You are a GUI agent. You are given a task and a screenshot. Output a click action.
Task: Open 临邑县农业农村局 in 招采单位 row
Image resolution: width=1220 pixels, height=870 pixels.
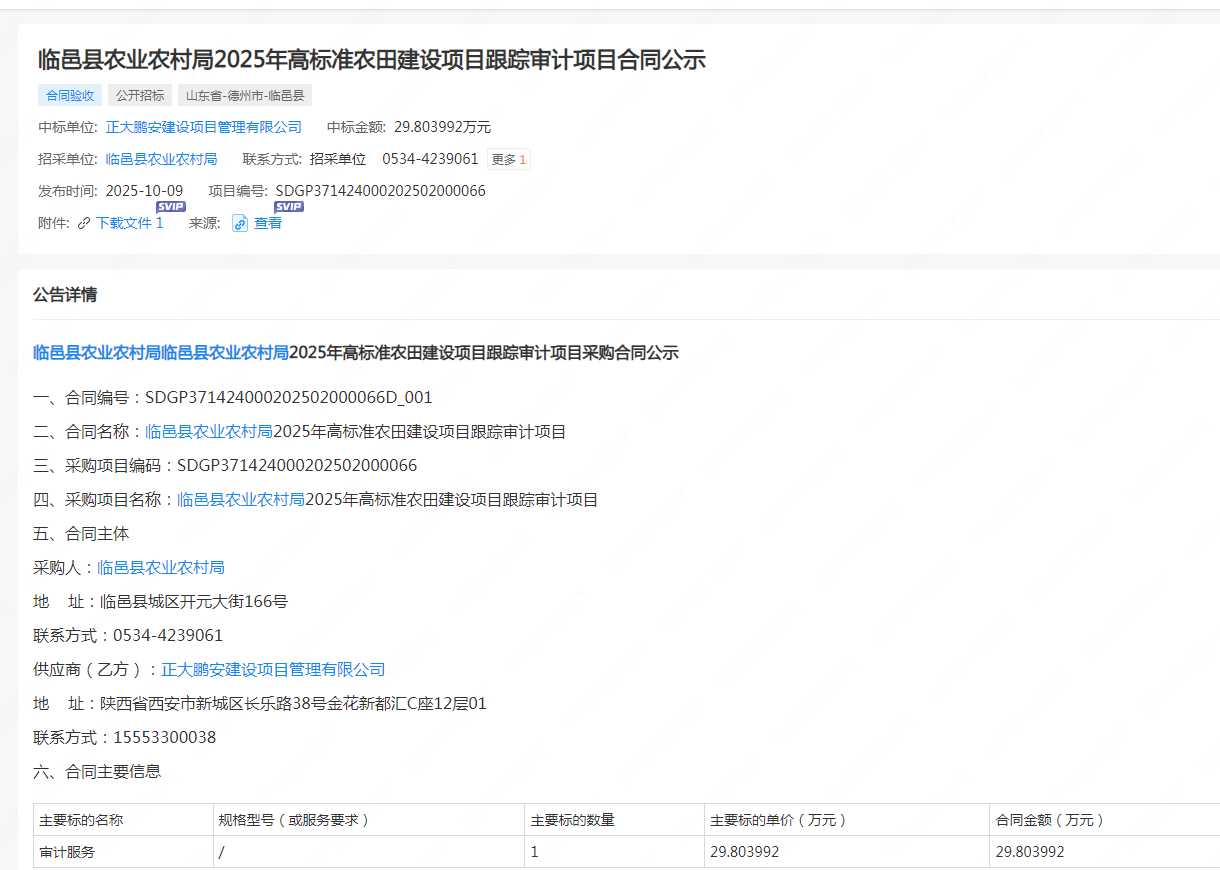161,159
